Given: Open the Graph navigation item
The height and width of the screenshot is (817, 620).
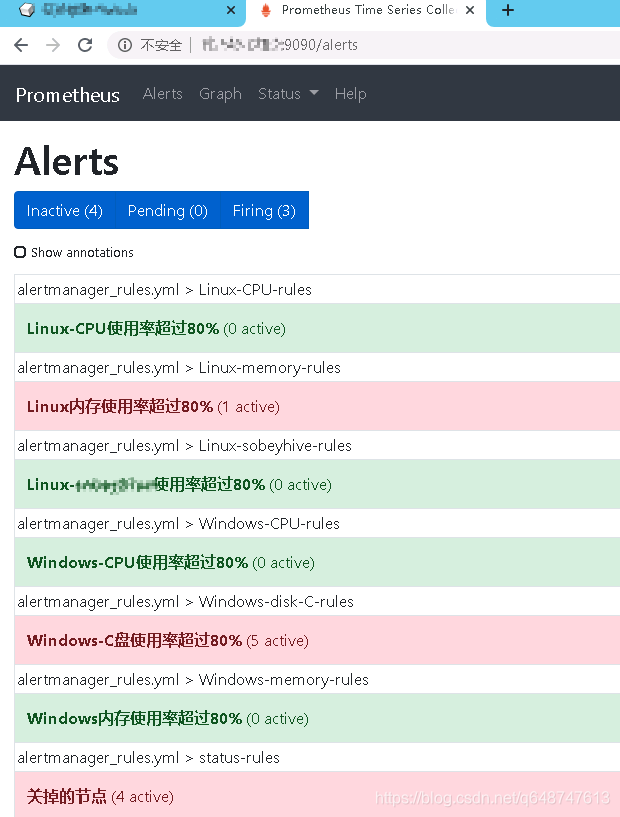Looking at the screenshot, I should [x=220, y=94].
